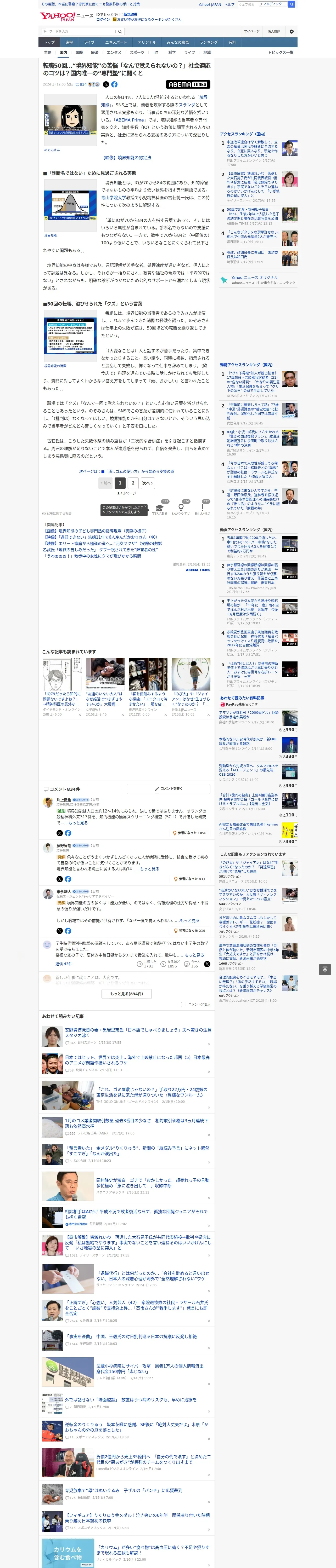The image size is (336, 1568).
Task: Go to page 2 of the article
Action: pos(133,483)
